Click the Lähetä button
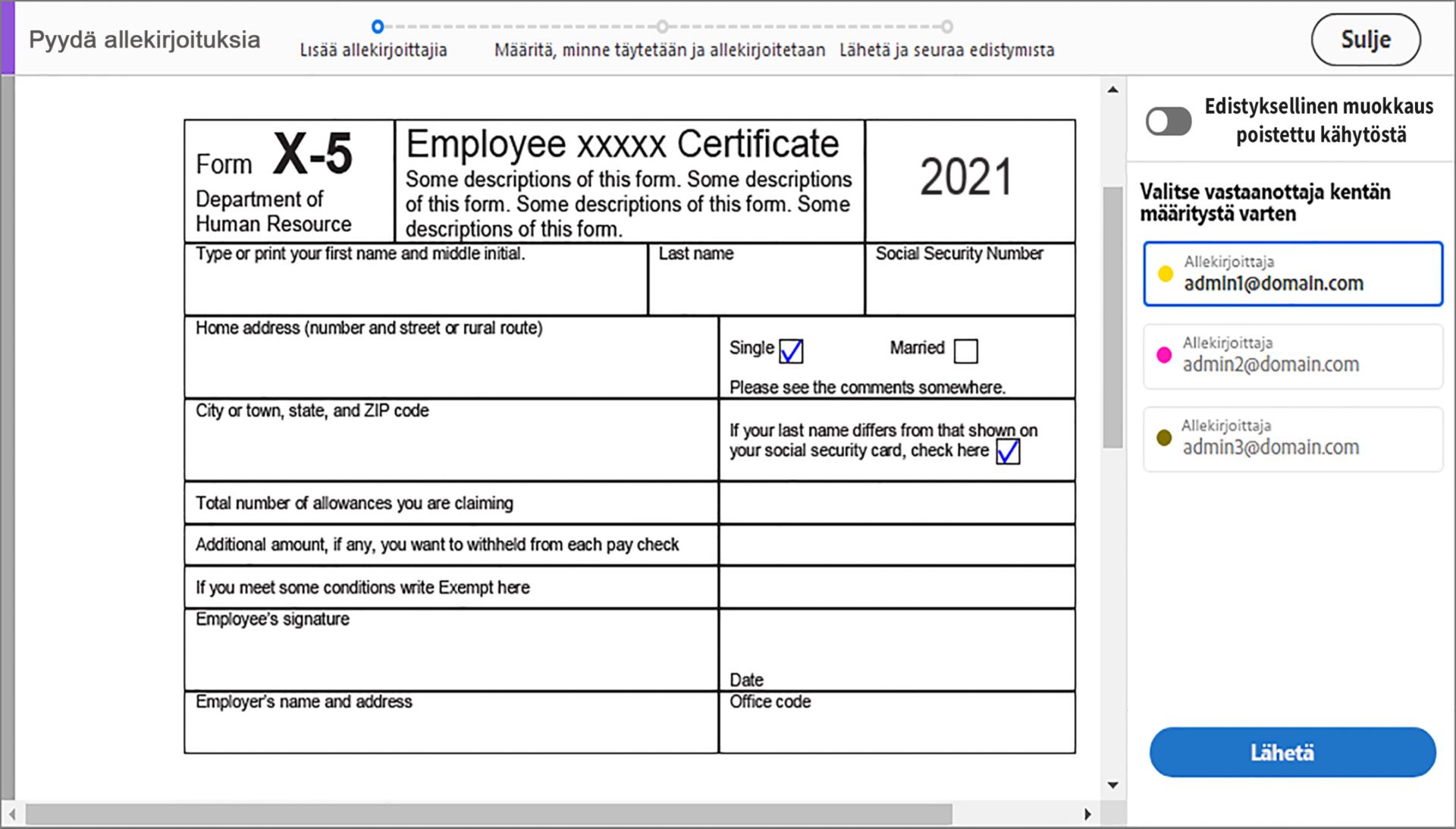The height and width of the screenshot is (829, 1456). pos(1292,752)
